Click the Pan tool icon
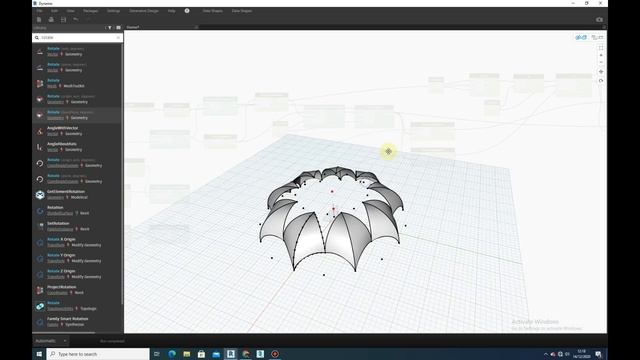Screen dimensions: 640x360 click(x=601, y=72)
